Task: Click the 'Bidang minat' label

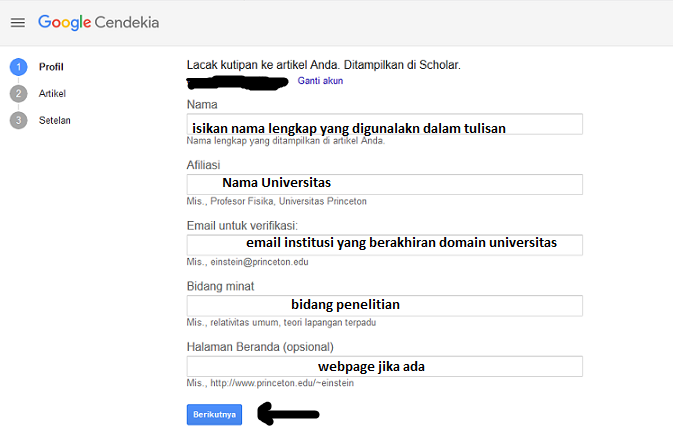Action: [x=220, y=286]
